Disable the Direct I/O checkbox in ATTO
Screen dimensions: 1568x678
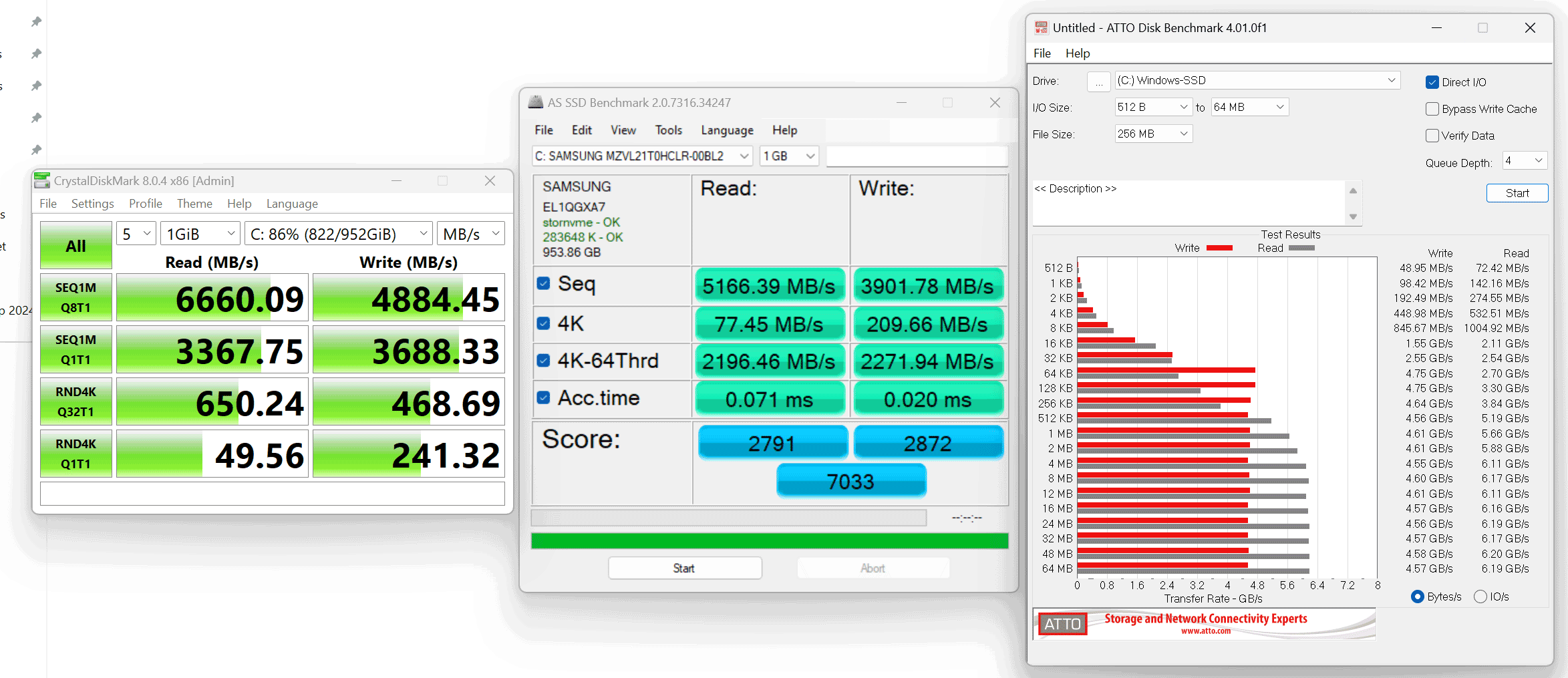(1432, 82)
